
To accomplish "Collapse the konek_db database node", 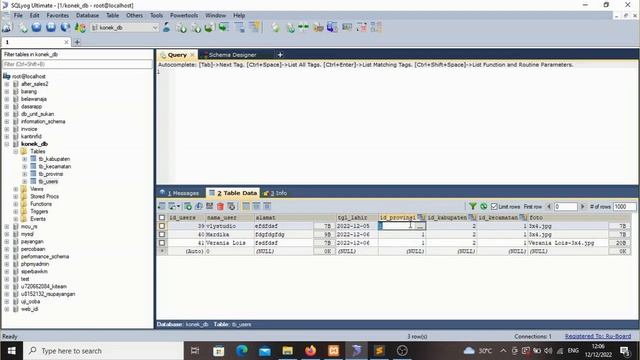I will coord(7,144).
